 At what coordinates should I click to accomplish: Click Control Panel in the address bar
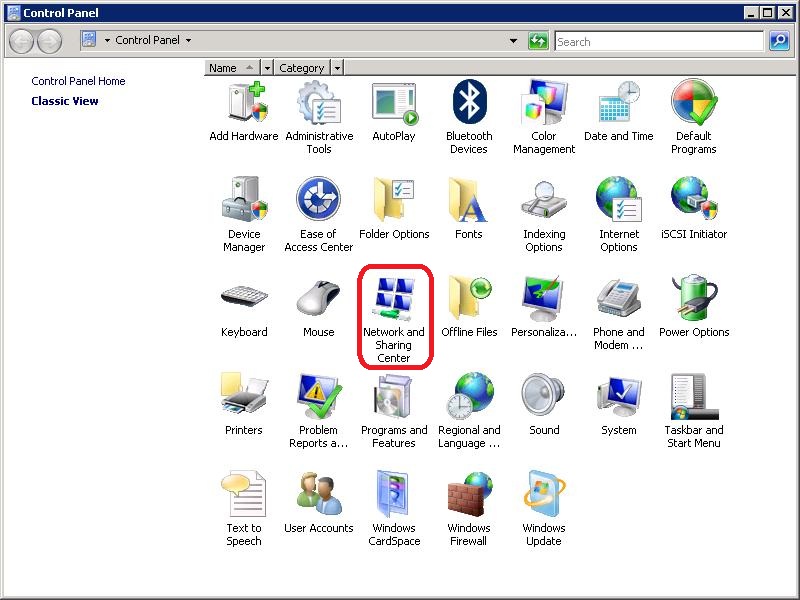click(x=147, y=40)
